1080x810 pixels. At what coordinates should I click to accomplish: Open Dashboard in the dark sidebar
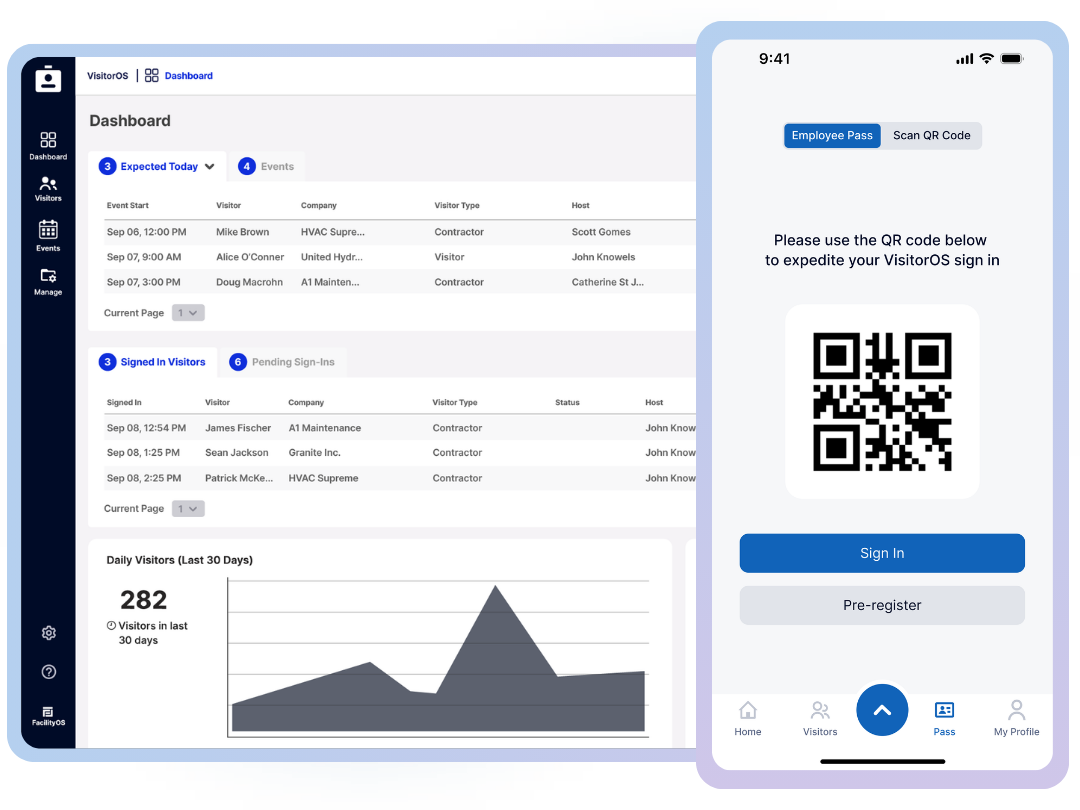click(x=48, y=145)
